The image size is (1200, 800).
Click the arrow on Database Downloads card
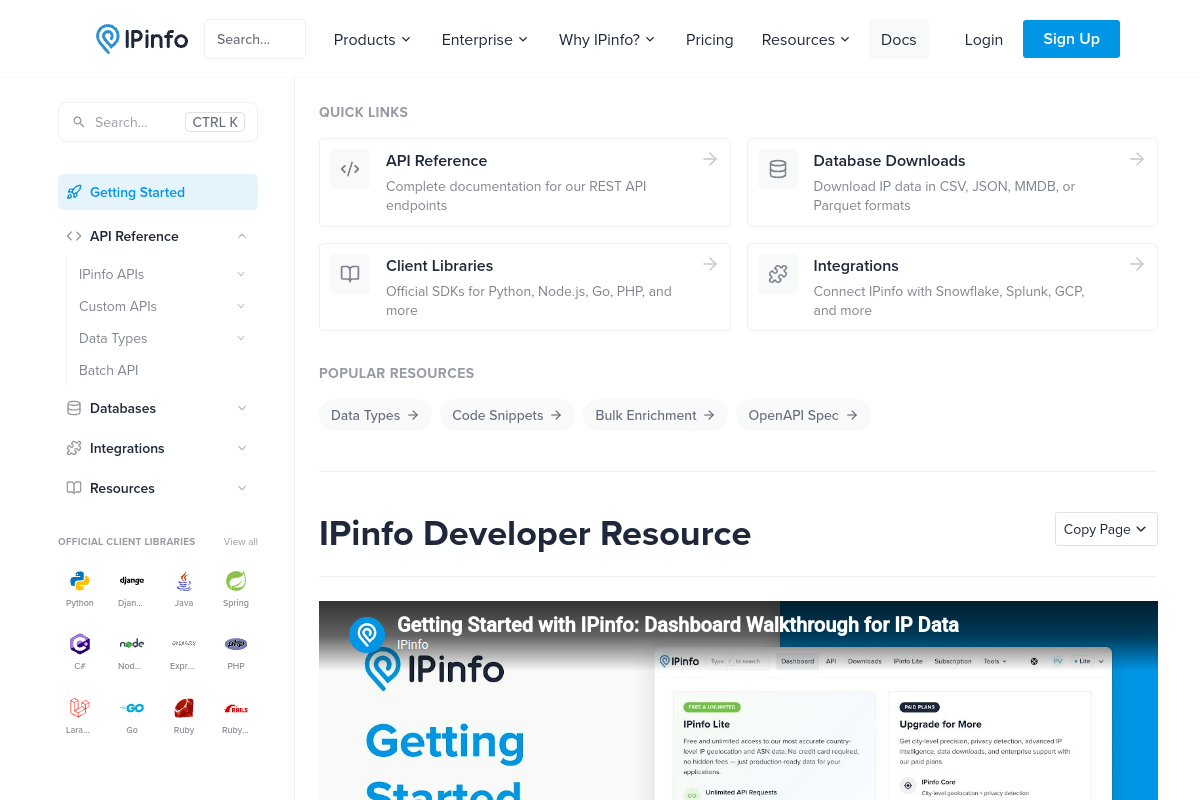click(x=1137, y=159)
